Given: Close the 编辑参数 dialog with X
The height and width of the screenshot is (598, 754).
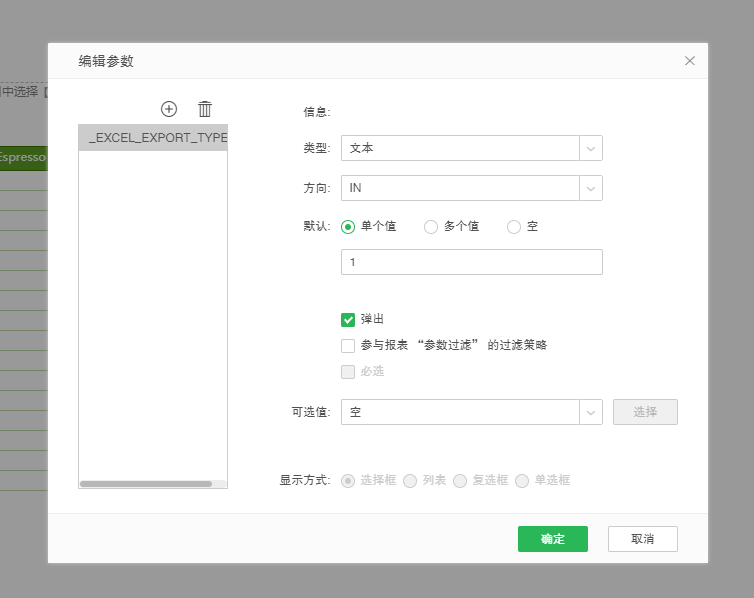Looking at the screenshot, I should [x=690, y=61].
